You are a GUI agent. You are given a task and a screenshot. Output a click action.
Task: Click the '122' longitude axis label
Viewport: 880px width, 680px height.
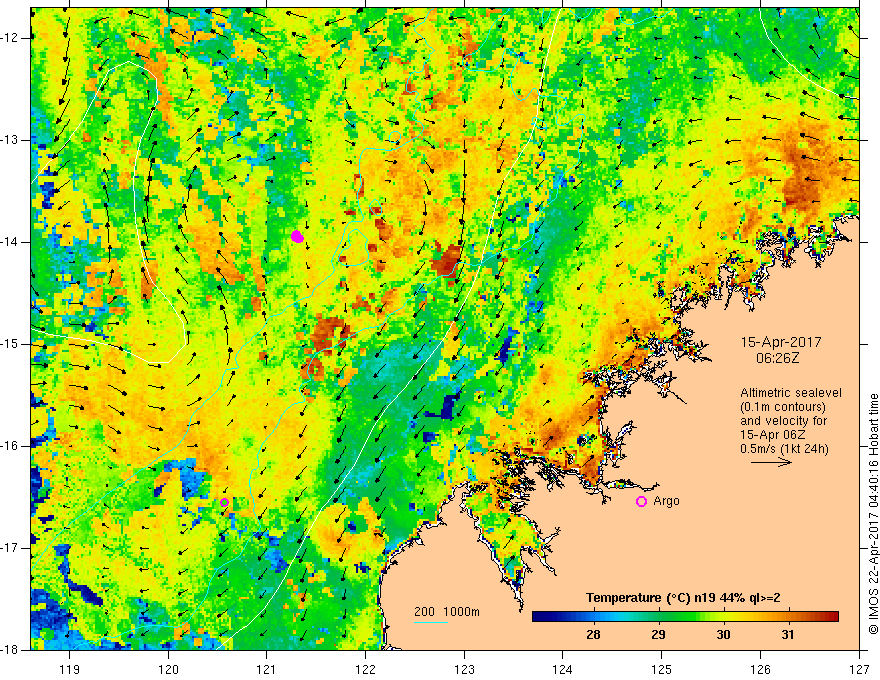tap(365, 669)
